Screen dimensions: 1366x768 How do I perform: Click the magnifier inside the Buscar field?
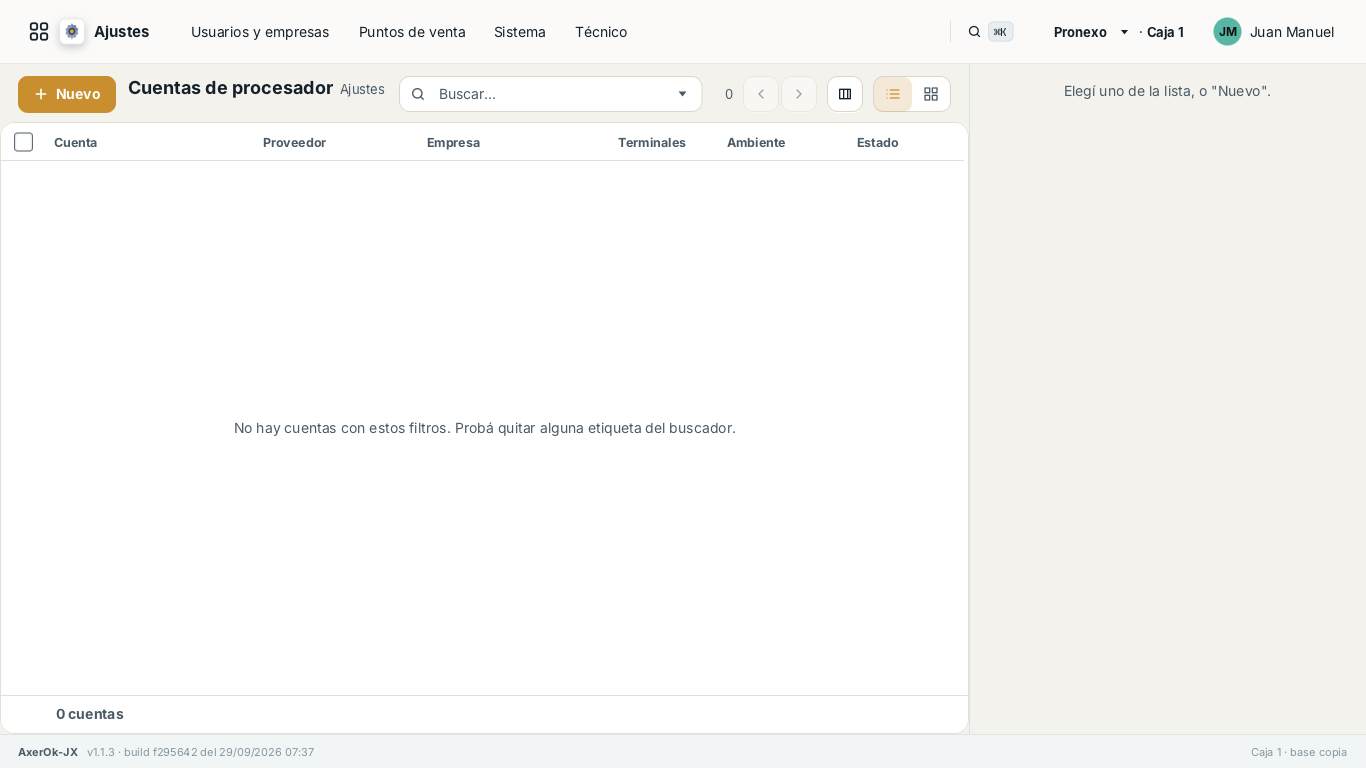(x=418, y=94)
